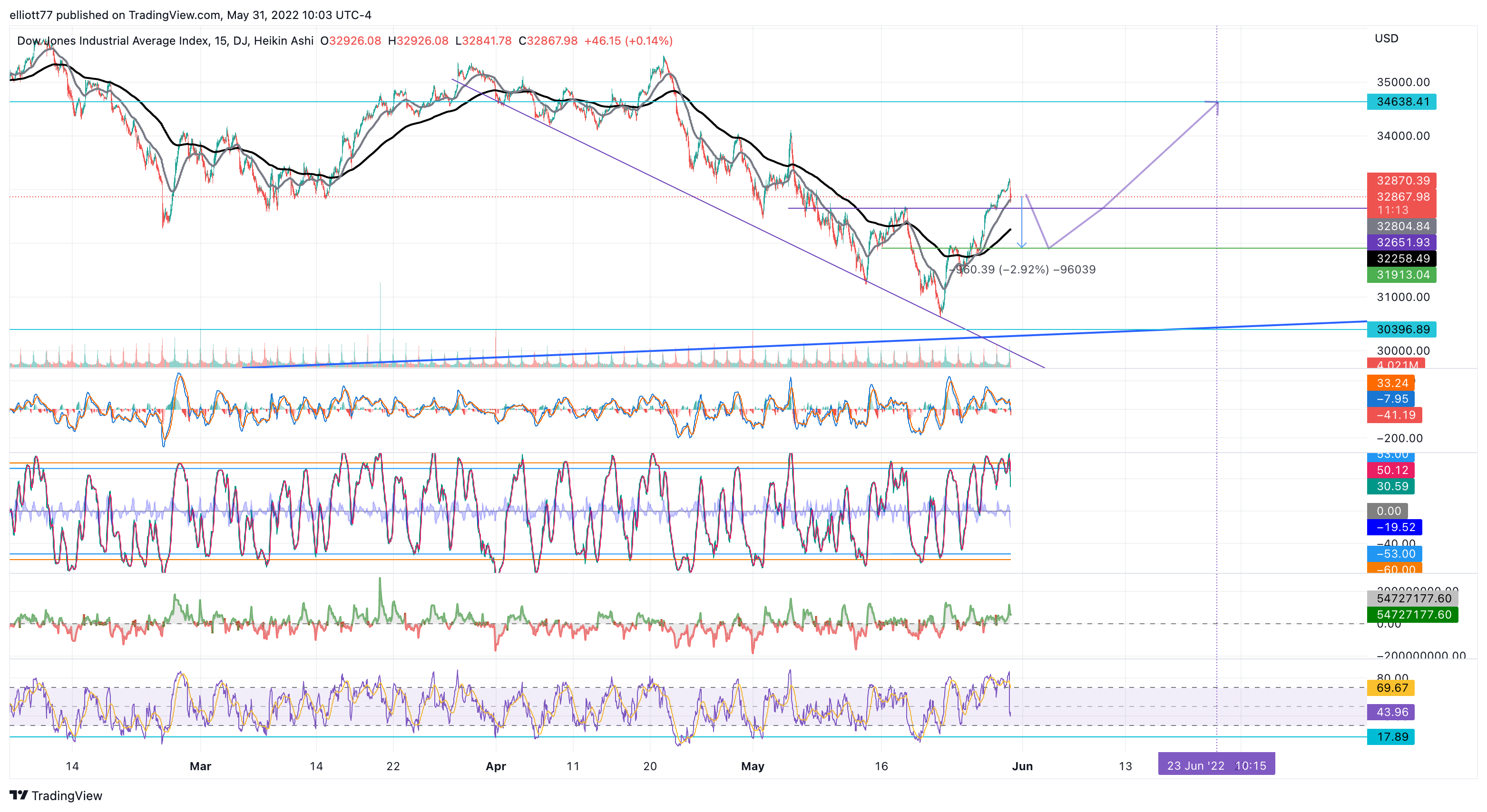Click the Jun label on time axis
This screenshot has width=1487, height=812.
coord(1022,766)
